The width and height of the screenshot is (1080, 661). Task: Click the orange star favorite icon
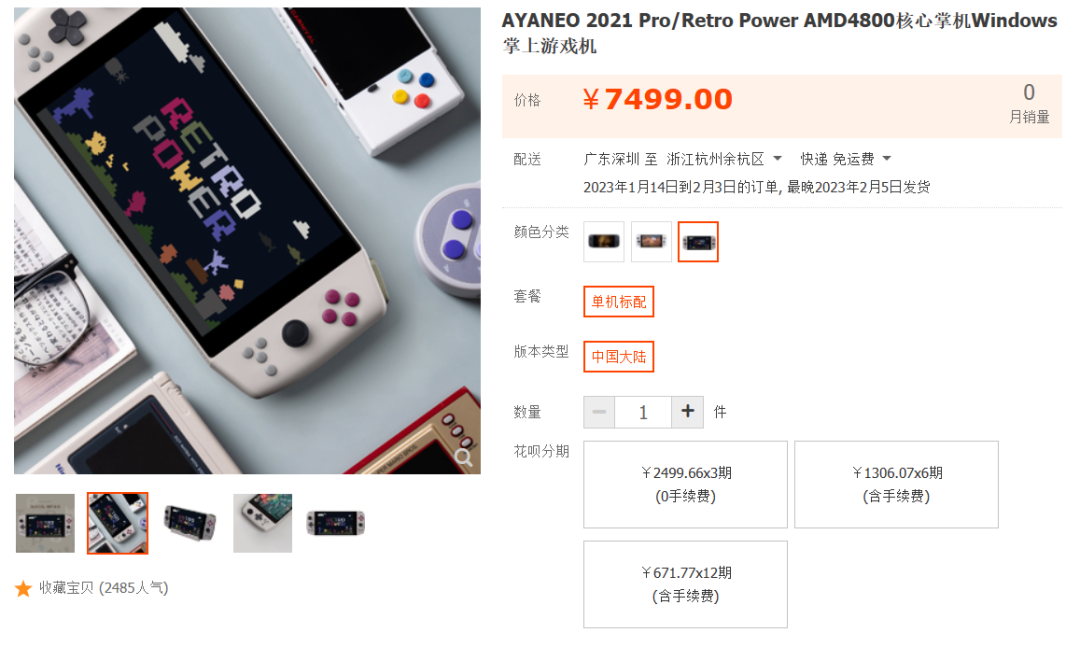pos(23,589)
